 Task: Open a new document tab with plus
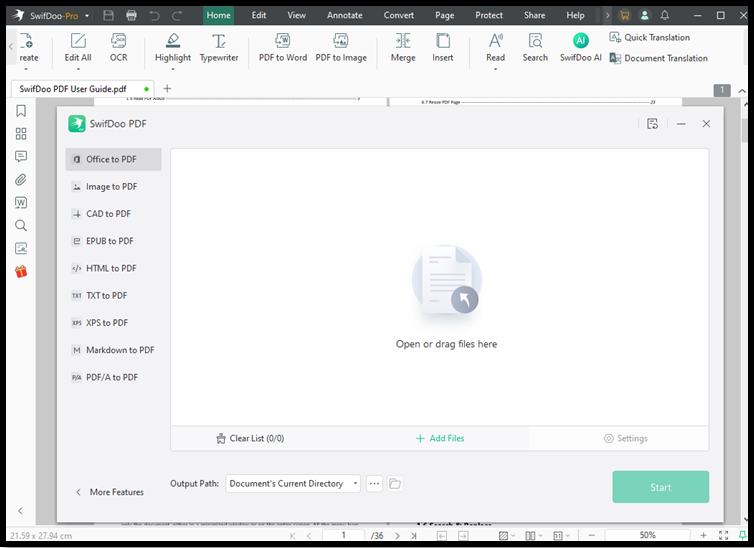click(167, 88)
